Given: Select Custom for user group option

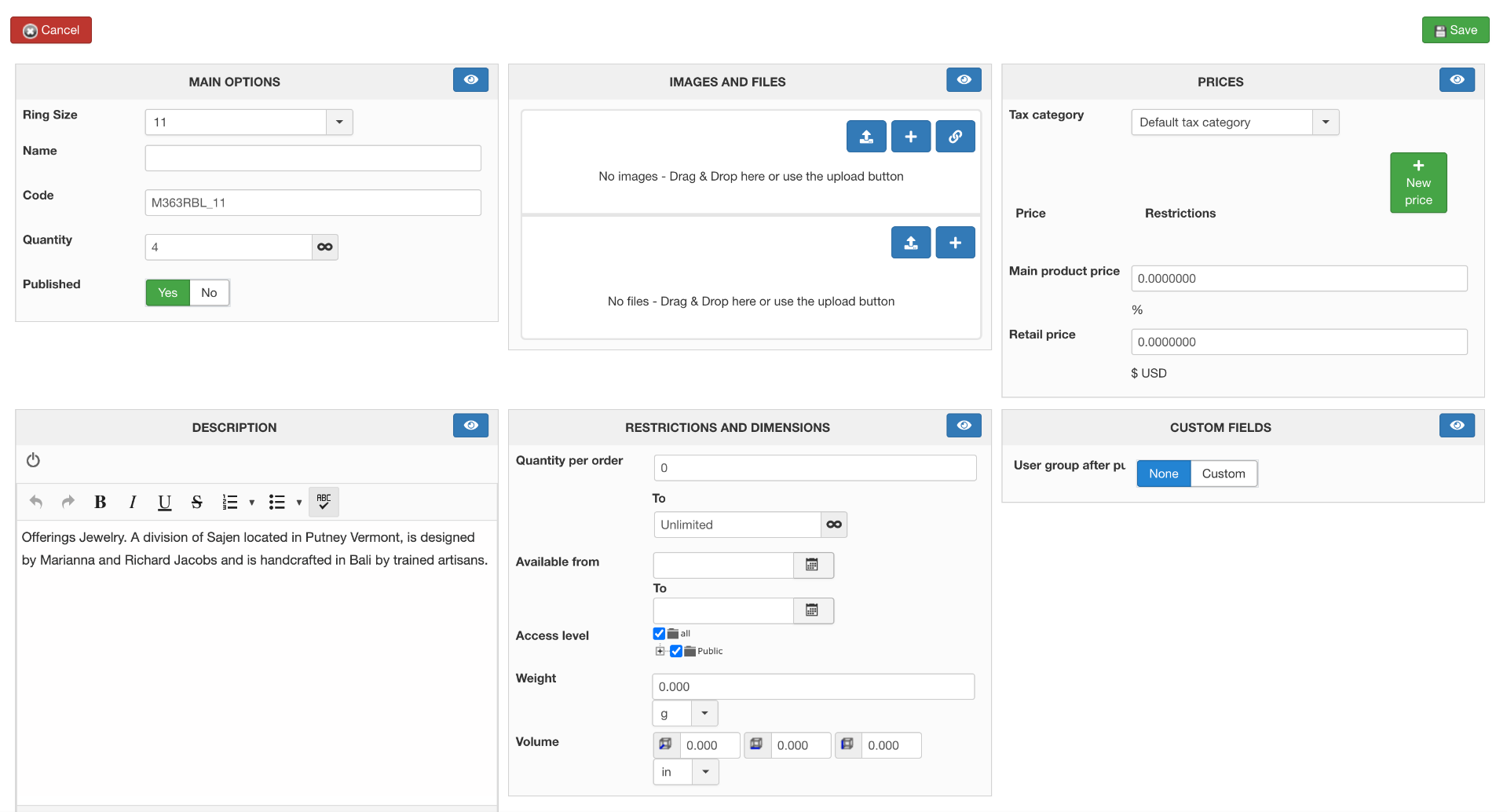Looking at the screenshot, I should (x=1223, y=474).
